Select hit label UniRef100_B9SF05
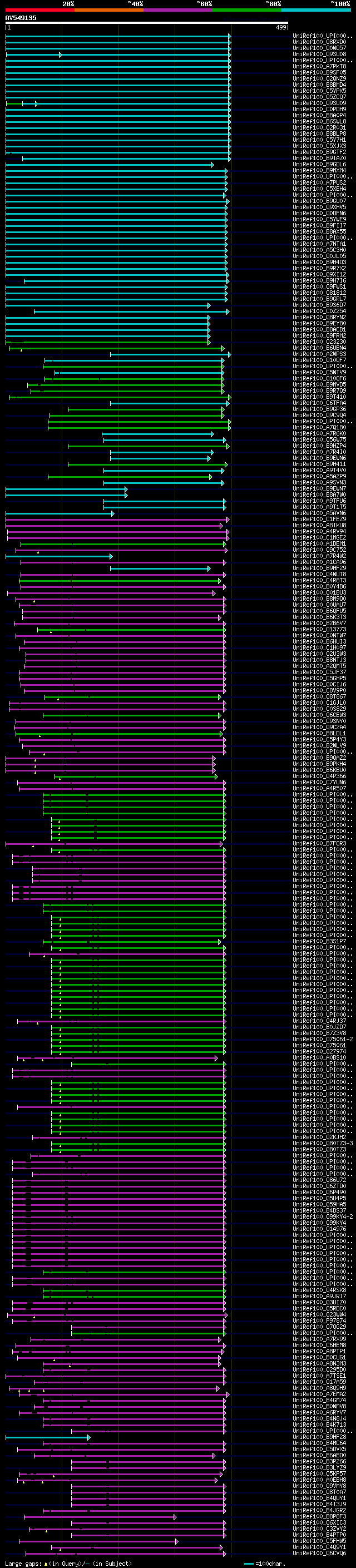 point(319,72)
